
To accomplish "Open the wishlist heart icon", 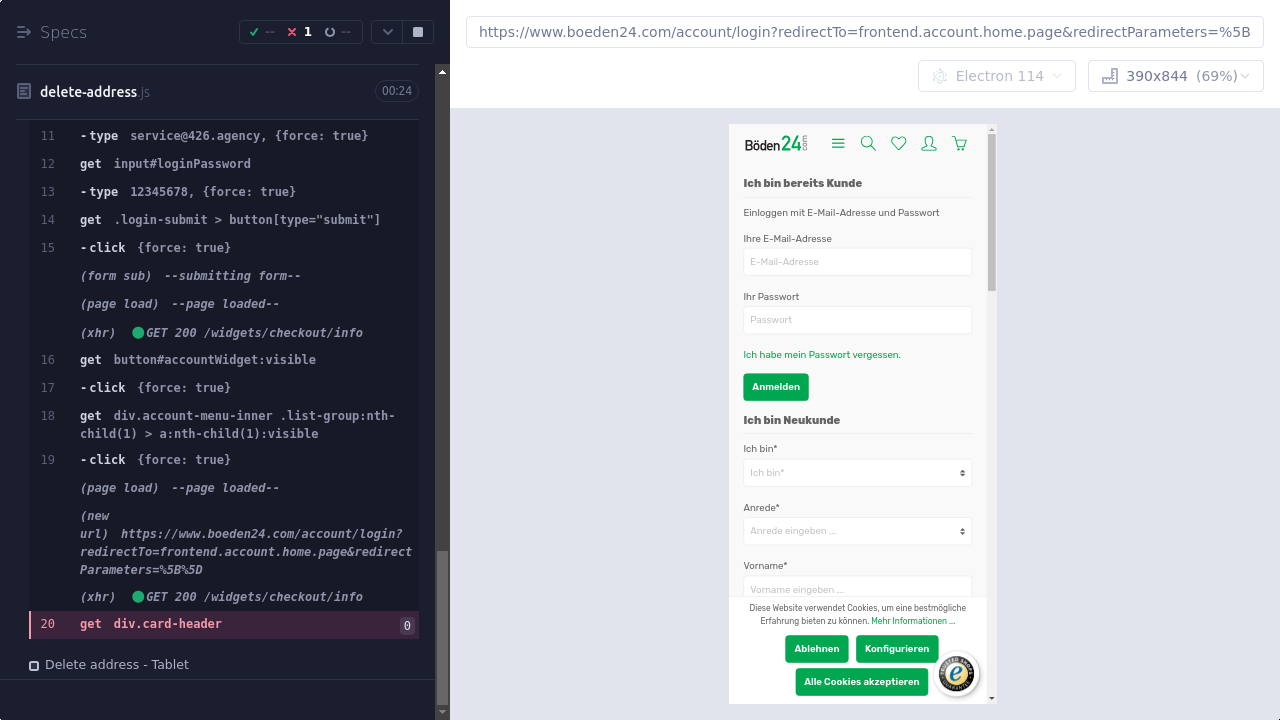I will coord(898,144).
